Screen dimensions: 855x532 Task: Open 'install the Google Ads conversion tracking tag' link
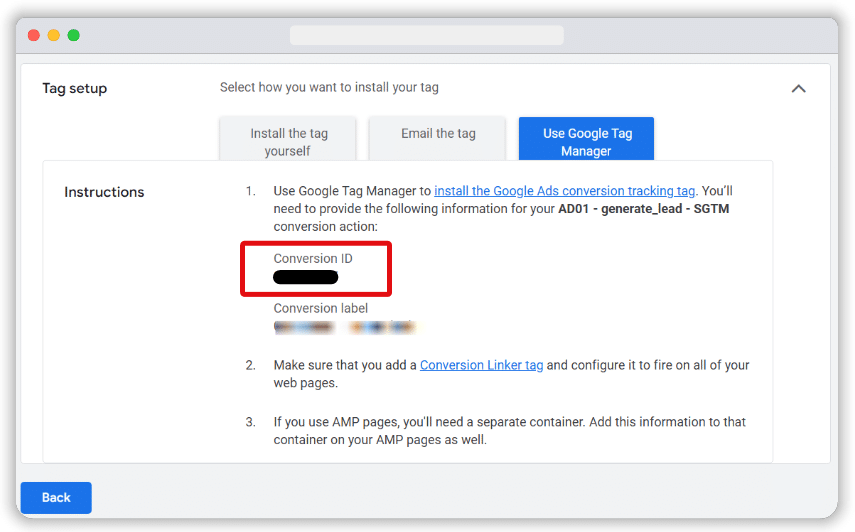[564, 191]
